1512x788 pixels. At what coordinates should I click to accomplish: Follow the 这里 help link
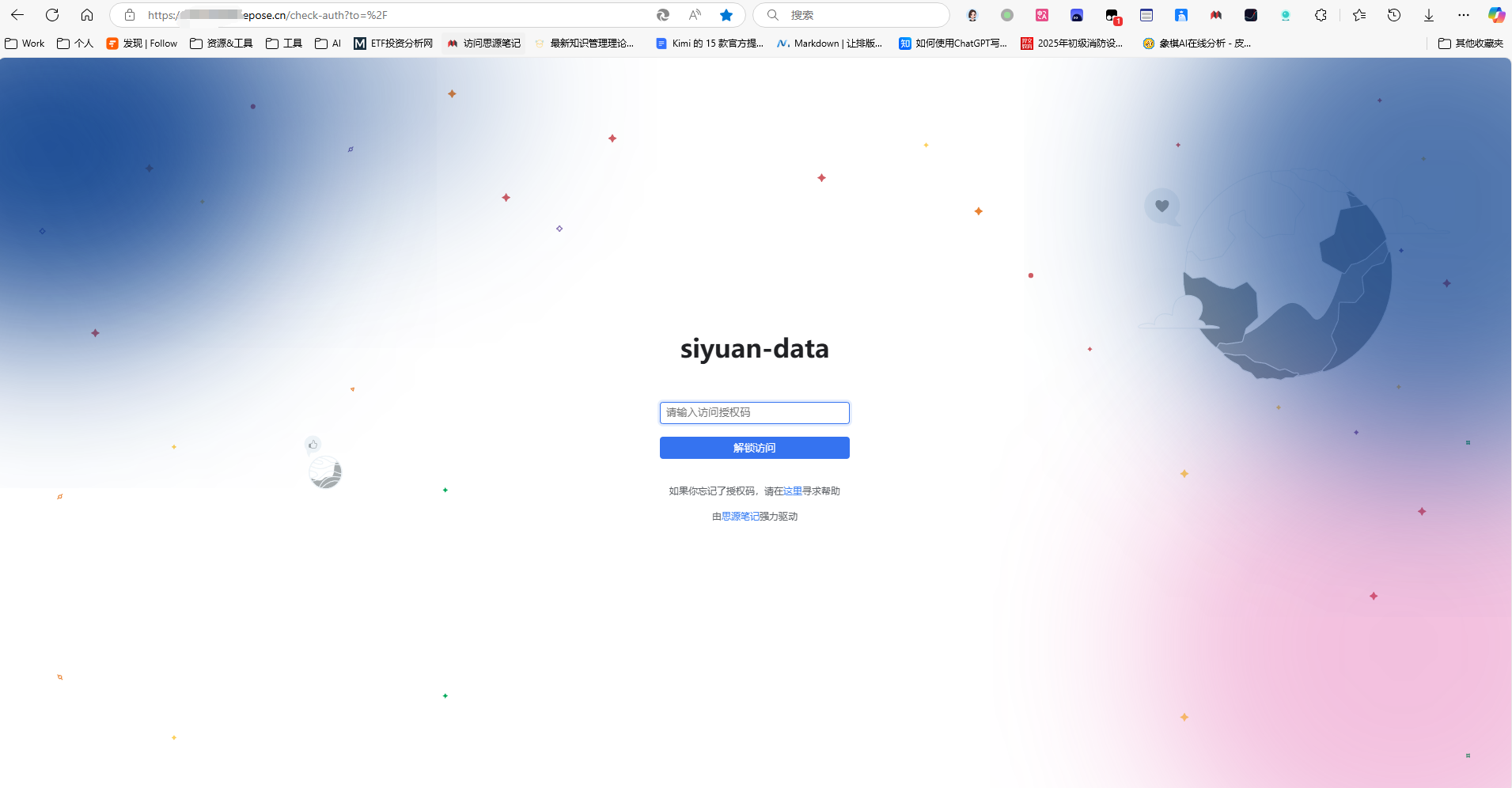pyautogui.click(x=793, y=491)
